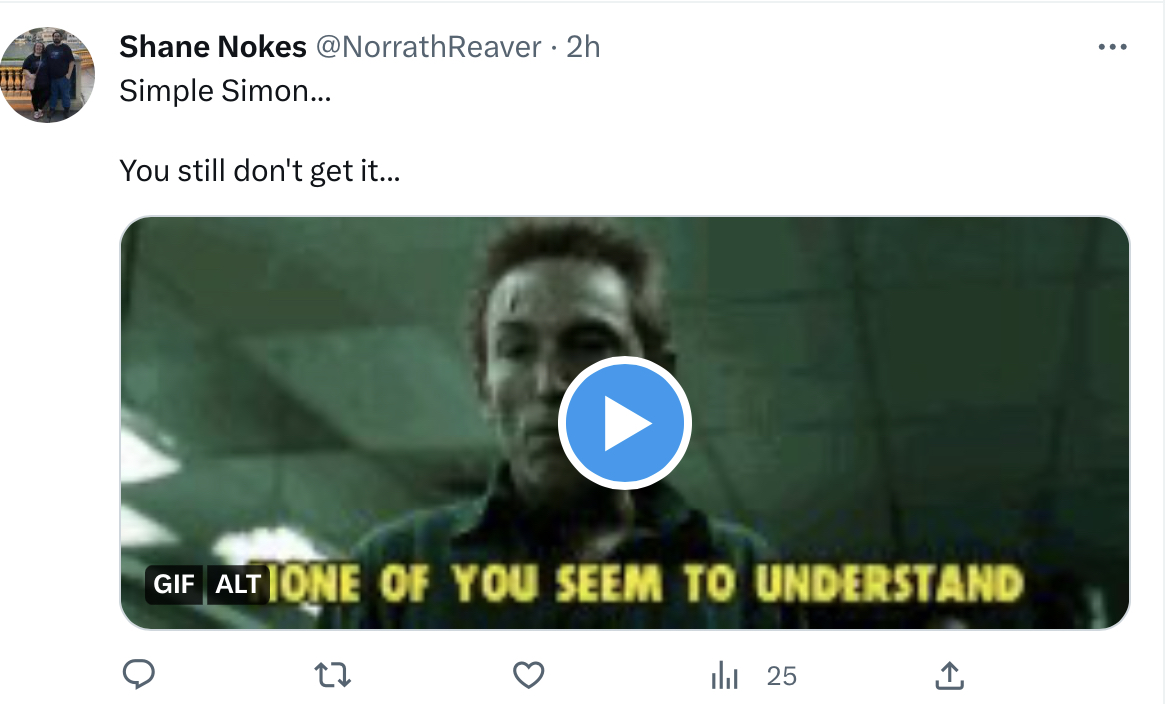Open the reply speech bubble icon

pos(139,674)
